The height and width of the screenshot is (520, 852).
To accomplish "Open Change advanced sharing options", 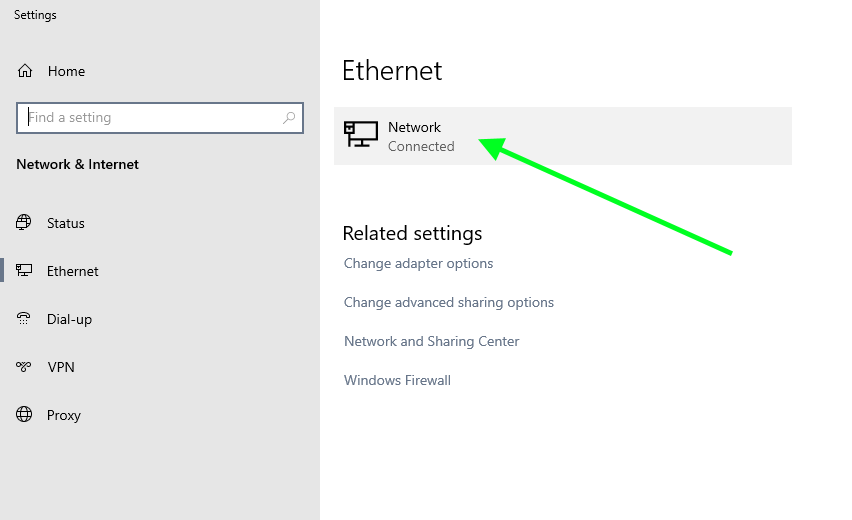I will 448,303.
